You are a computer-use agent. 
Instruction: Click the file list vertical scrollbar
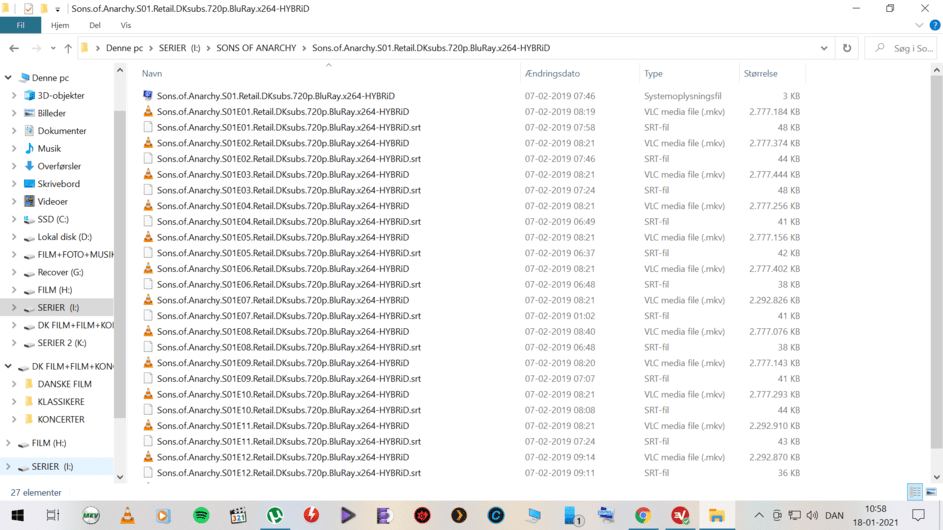point(936,262)
